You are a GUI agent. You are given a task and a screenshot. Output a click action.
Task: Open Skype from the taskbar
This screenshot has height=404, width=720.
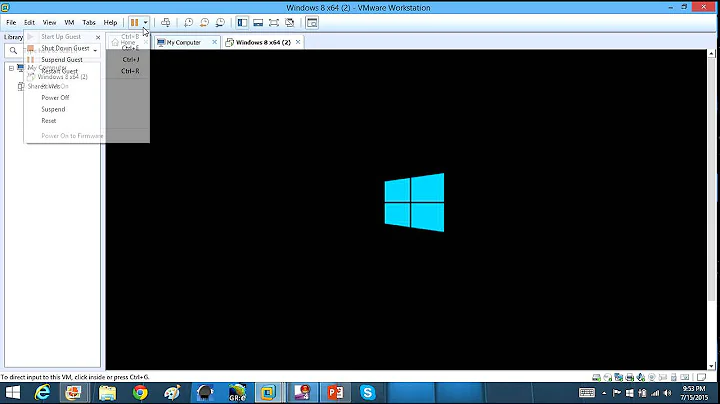pyautogui.click(x=368, y=393)
